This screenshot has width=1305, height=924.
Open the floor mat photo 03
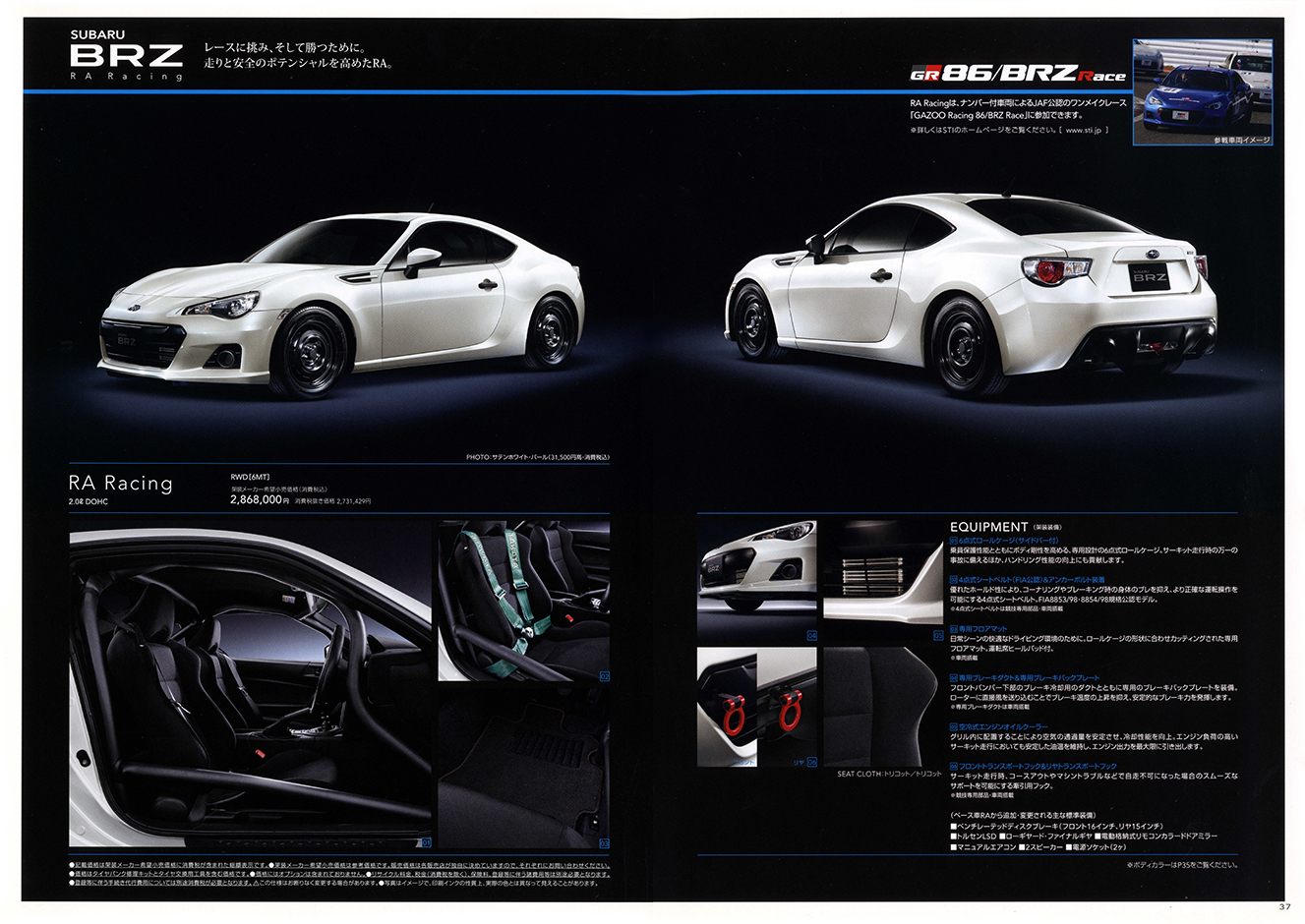tap(523, 767)
